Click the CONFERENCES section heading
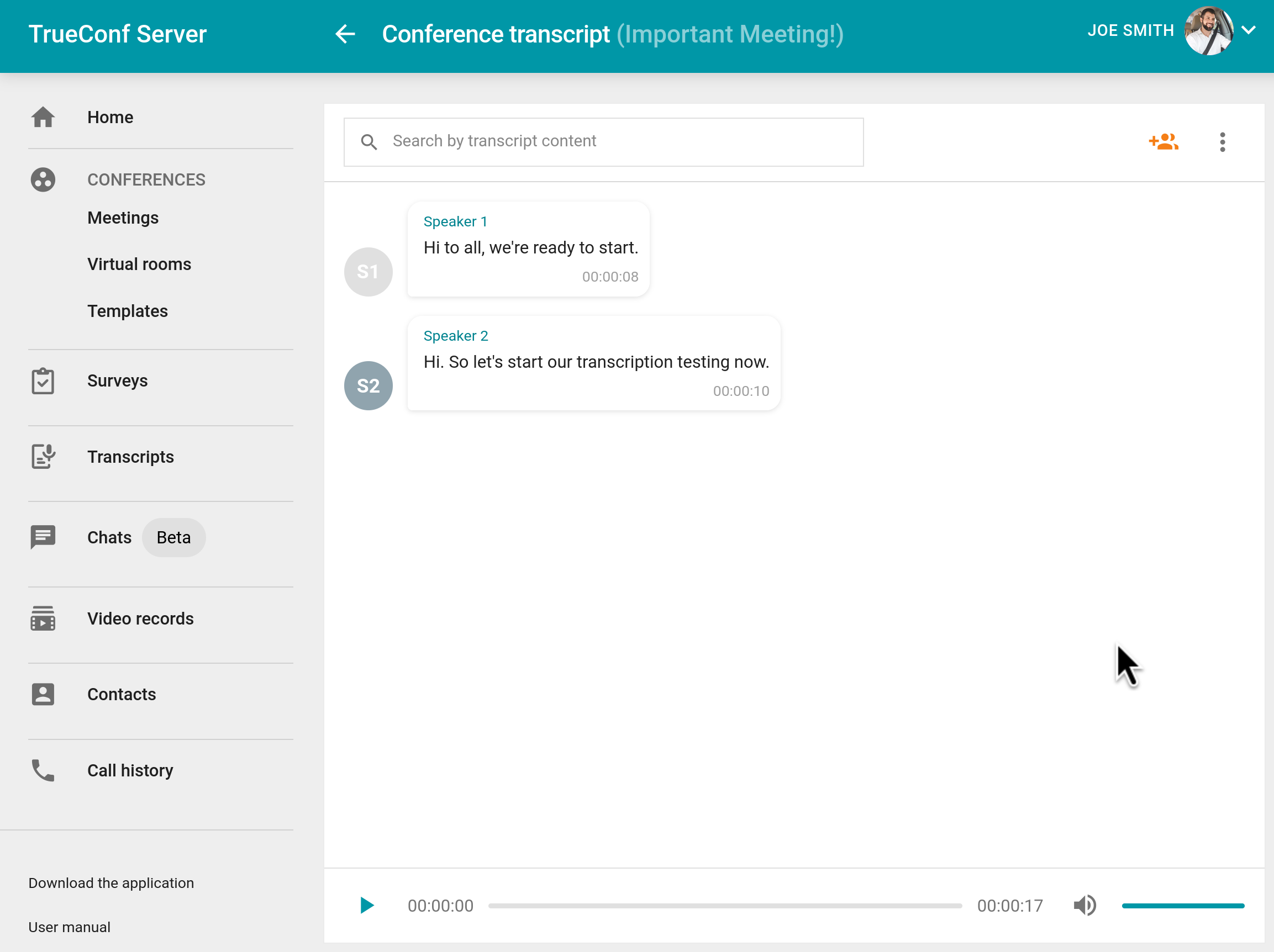This screenshot has width=1274, height=952. click(x=146, y=180)
